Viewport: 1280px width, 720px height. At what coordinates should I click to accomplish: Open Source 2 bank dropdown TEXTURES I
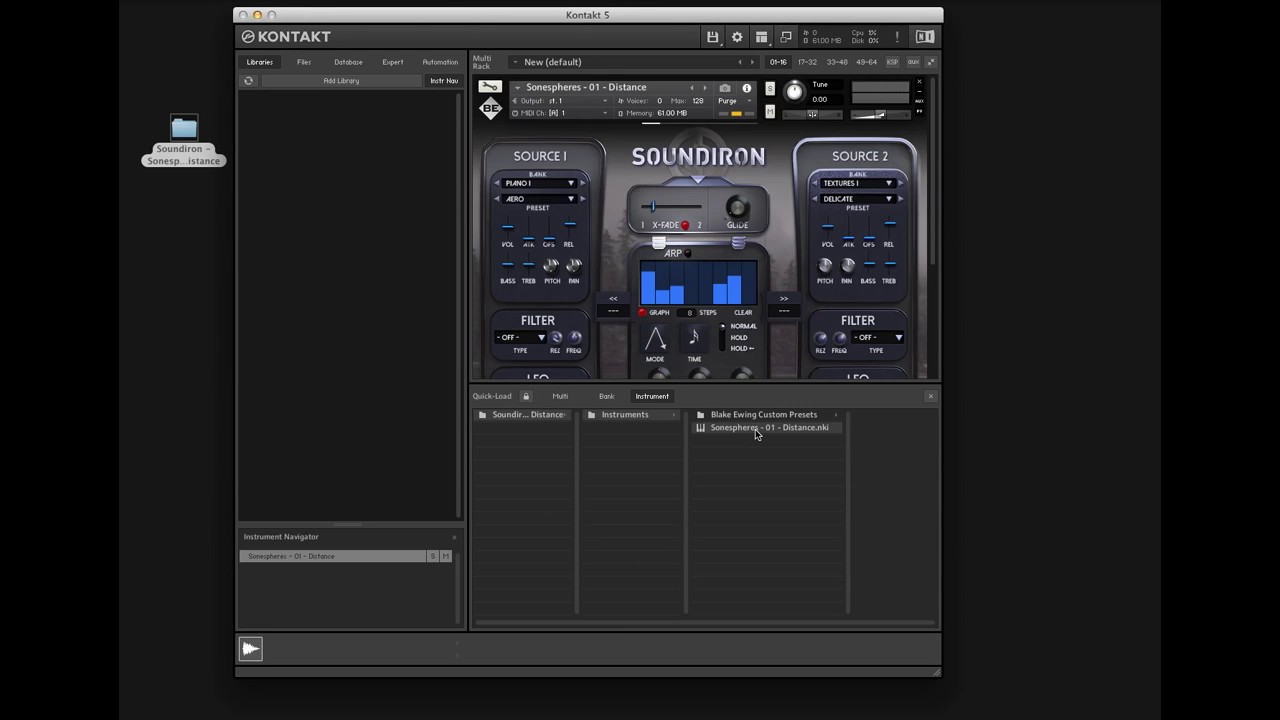pos(858,183)
